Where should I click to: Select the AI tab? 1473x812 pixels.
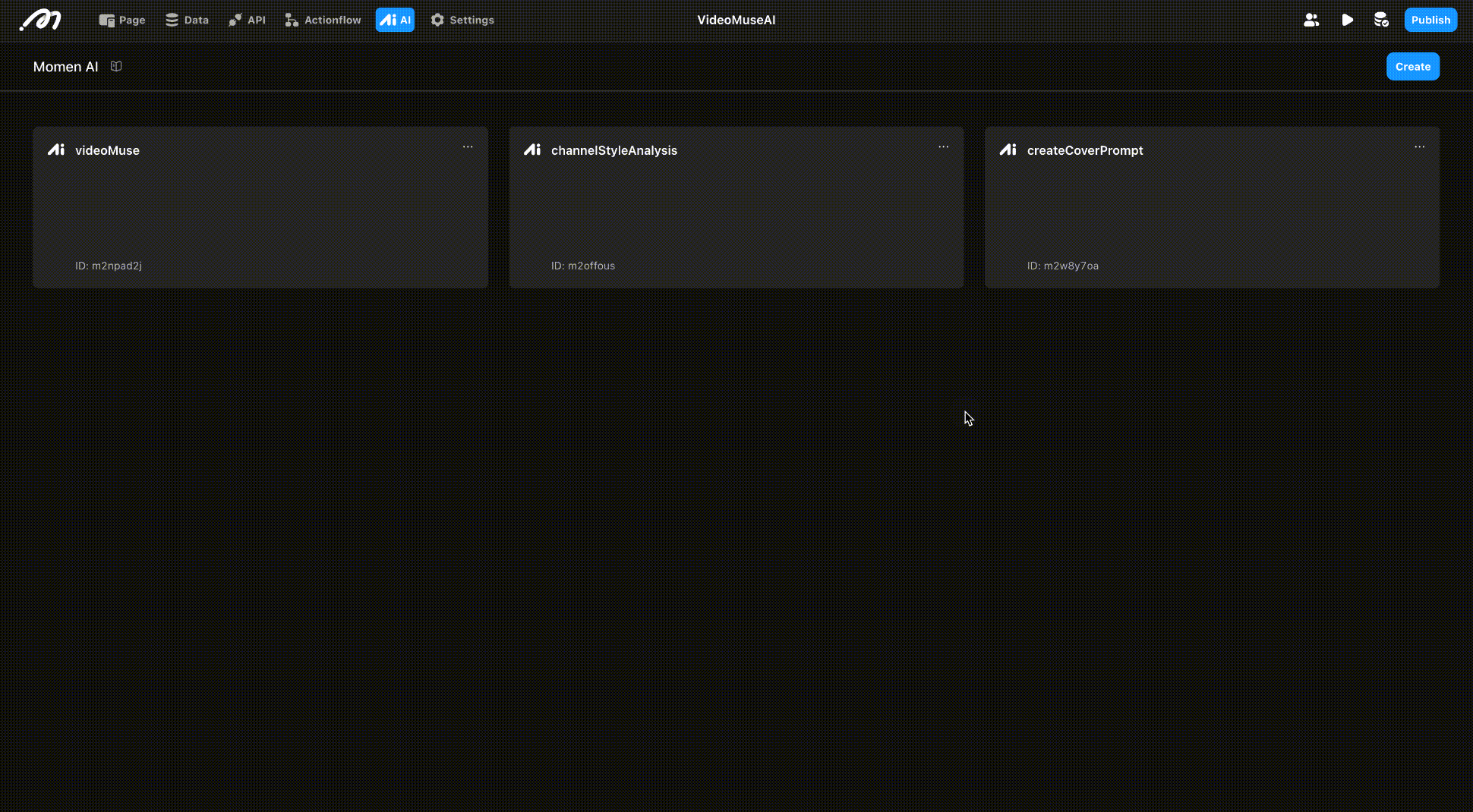395,20
